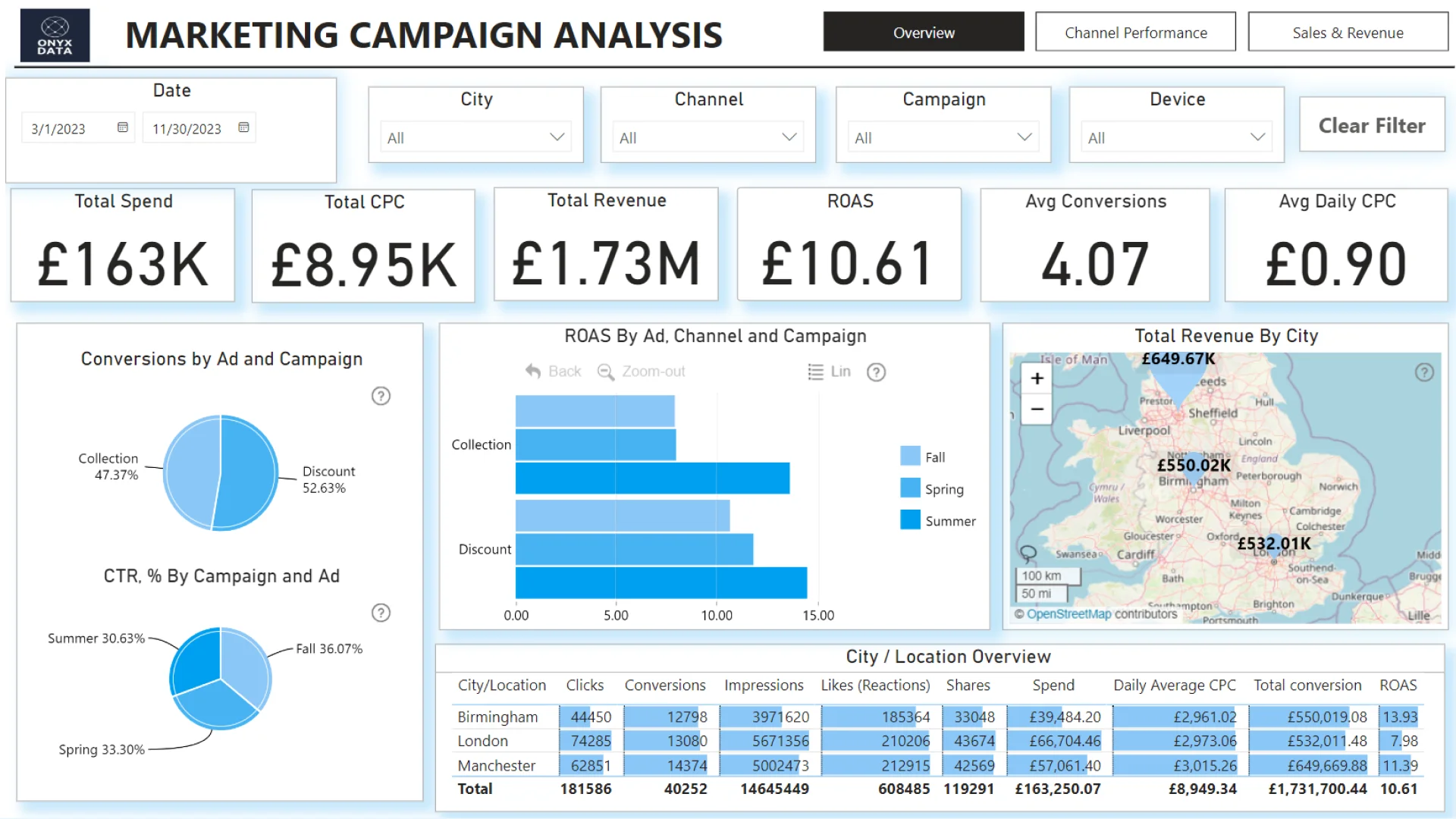Click the Discount Summer bar in ROAS chart
The height and width of the screenshot is (819, 1456).
click(x=661, y=582)
